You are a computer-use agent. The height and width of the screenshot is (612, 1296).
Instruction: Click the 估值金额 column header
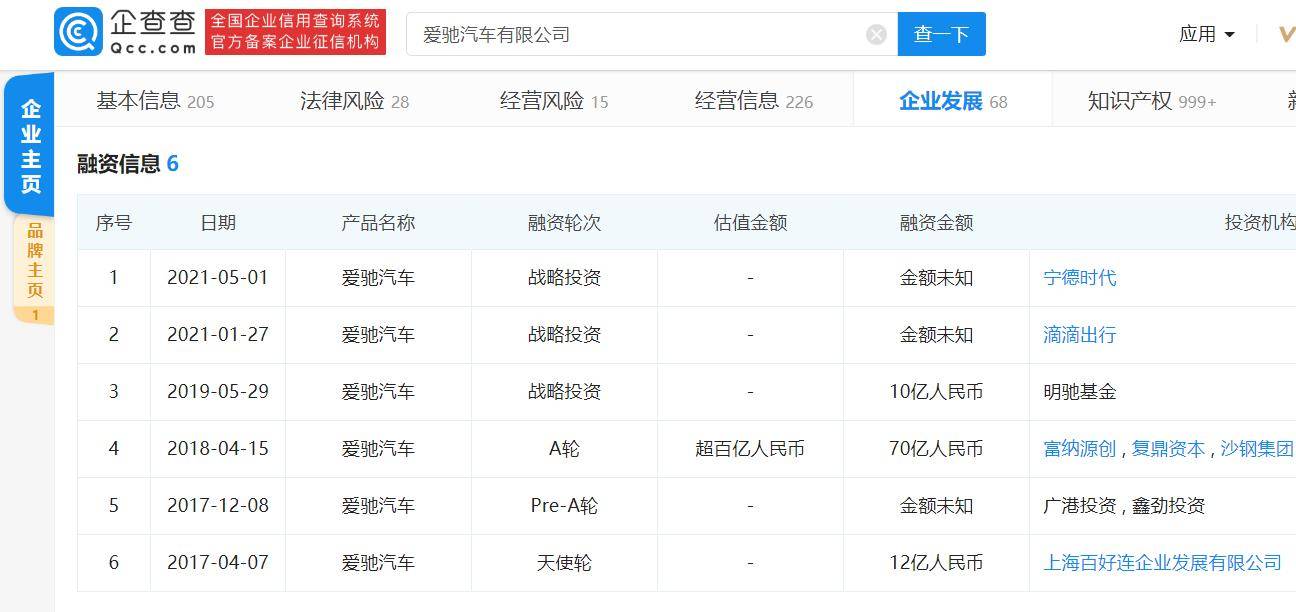750,222
